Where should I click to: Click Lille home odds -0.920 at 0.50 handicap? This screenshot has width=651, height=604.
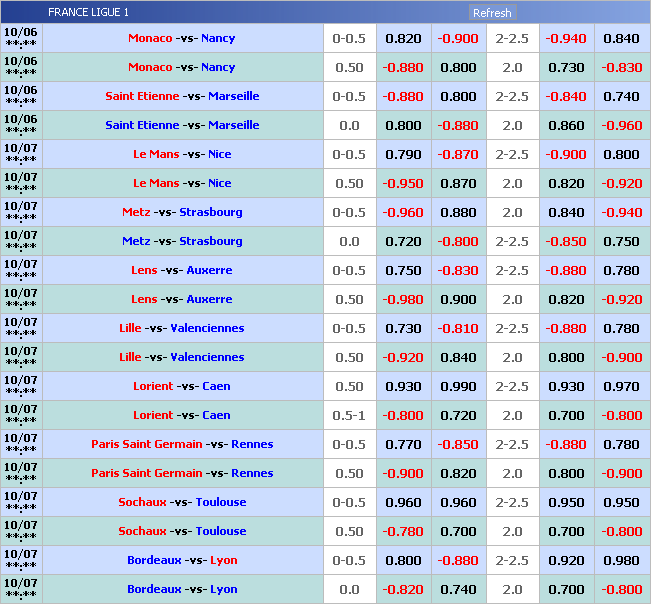click(x=403, y=357)
